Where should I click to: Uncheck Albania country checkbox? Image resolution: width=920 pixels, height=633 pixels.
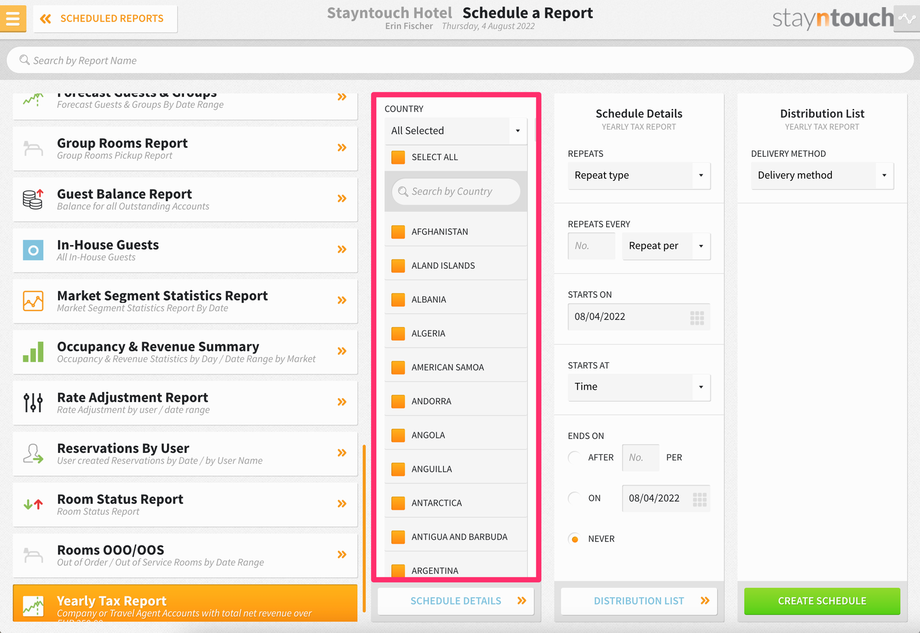tap(398, 300)
